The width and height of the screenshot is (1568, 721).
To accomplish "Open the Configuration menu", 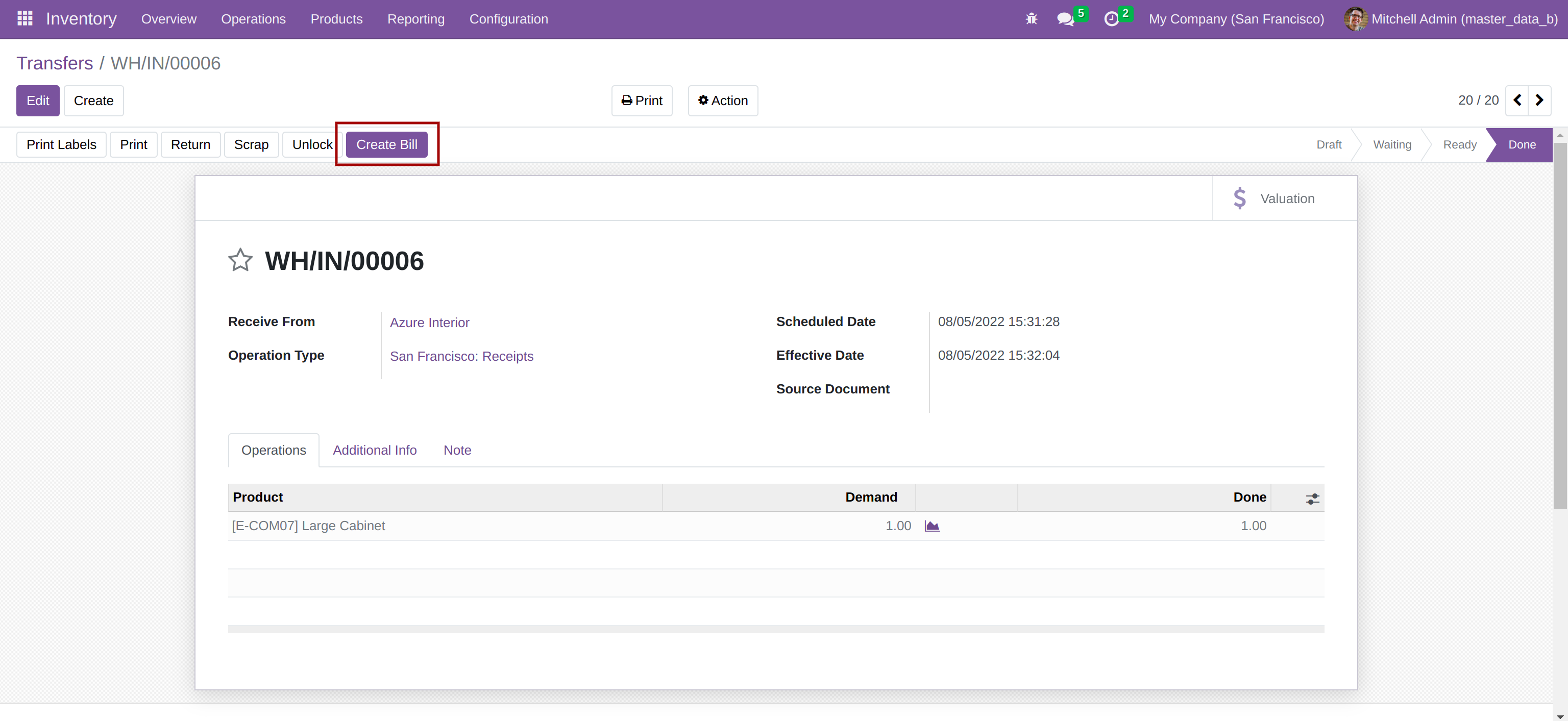I will click(508, 19).
